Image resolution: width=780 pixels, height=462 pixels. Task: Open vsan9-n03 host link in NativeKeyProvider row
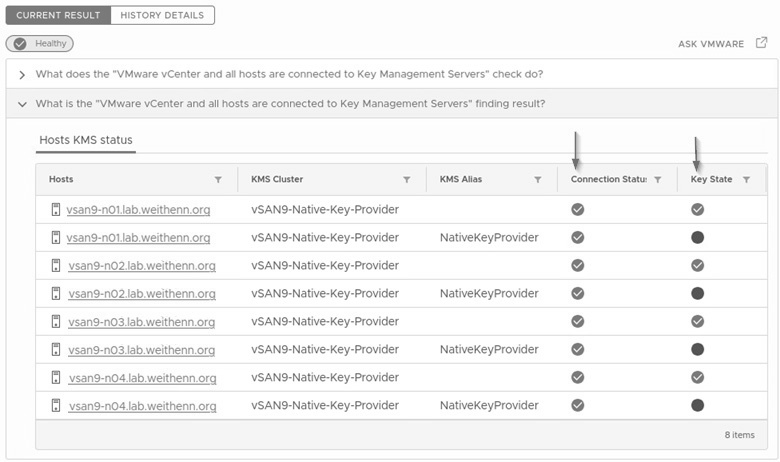(142, 350)
